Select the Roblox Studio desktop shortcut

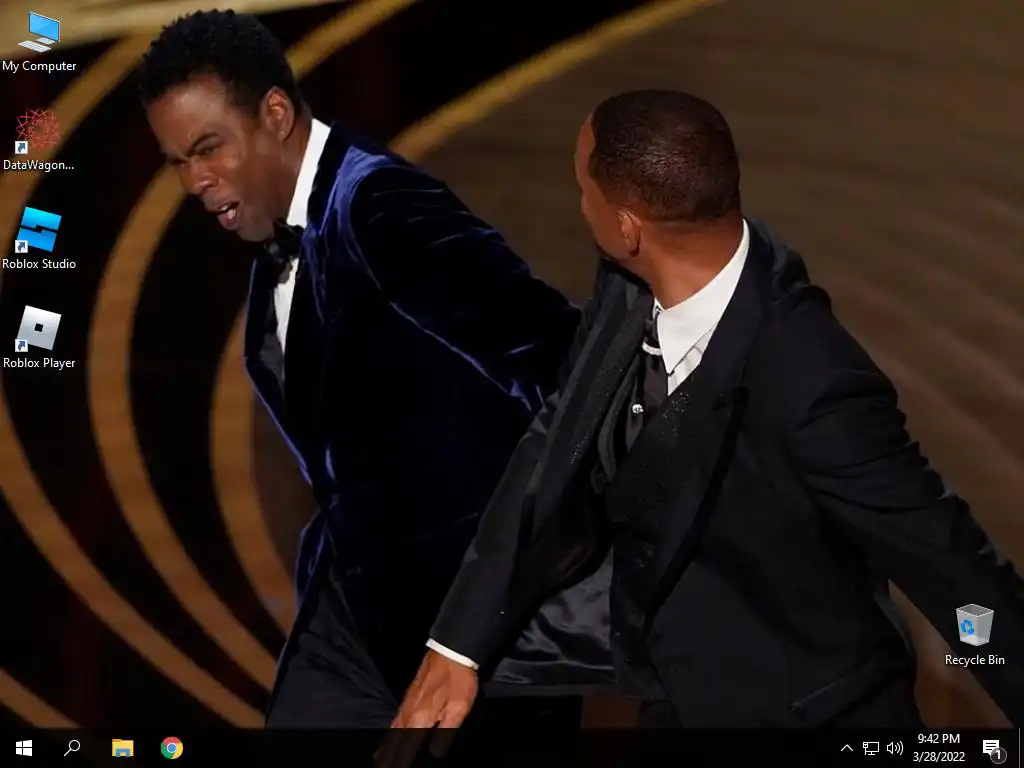[x=39, y=239]
